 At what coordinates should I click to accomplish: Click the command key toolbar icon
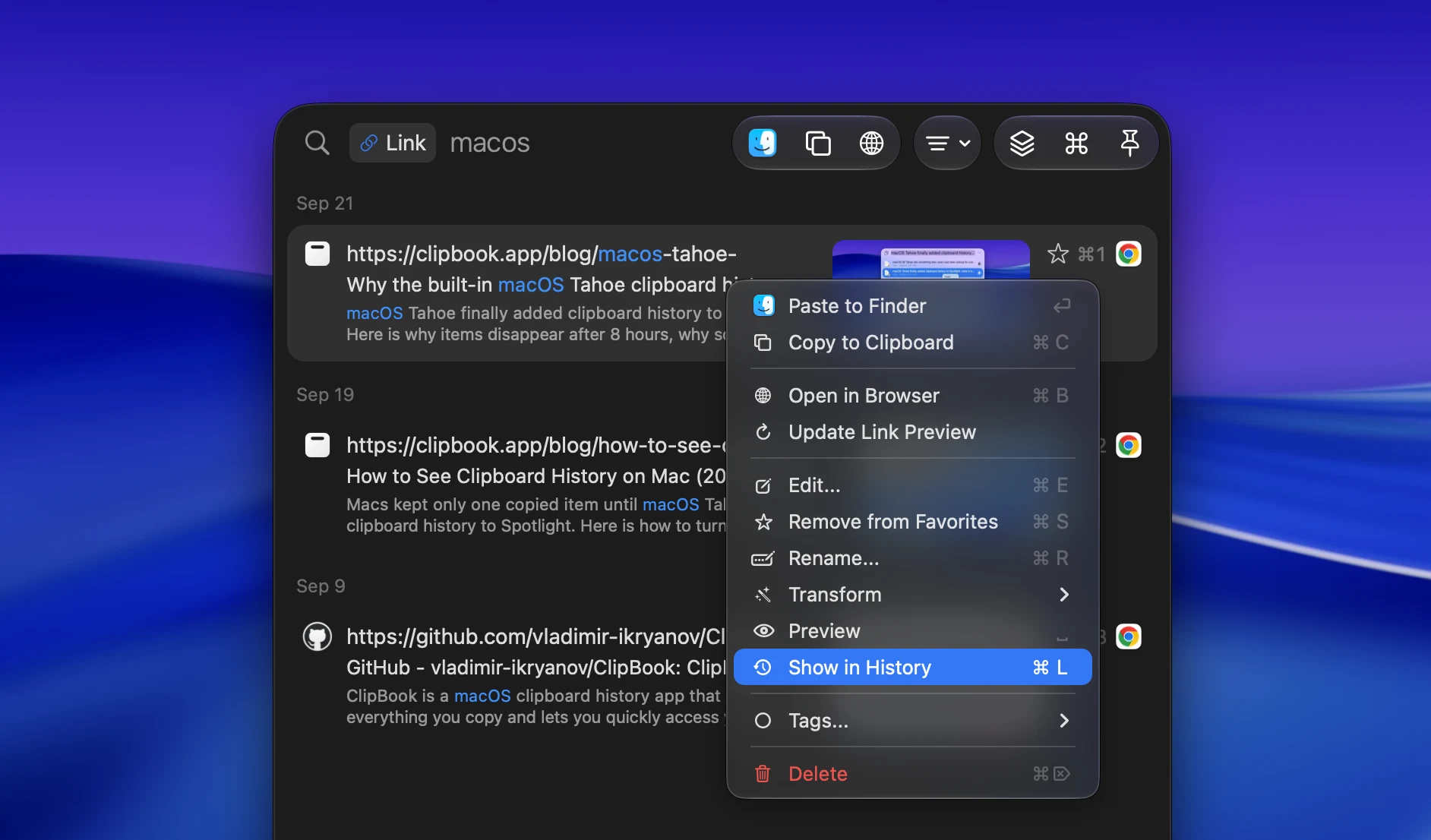click(x=1076, y=143)
